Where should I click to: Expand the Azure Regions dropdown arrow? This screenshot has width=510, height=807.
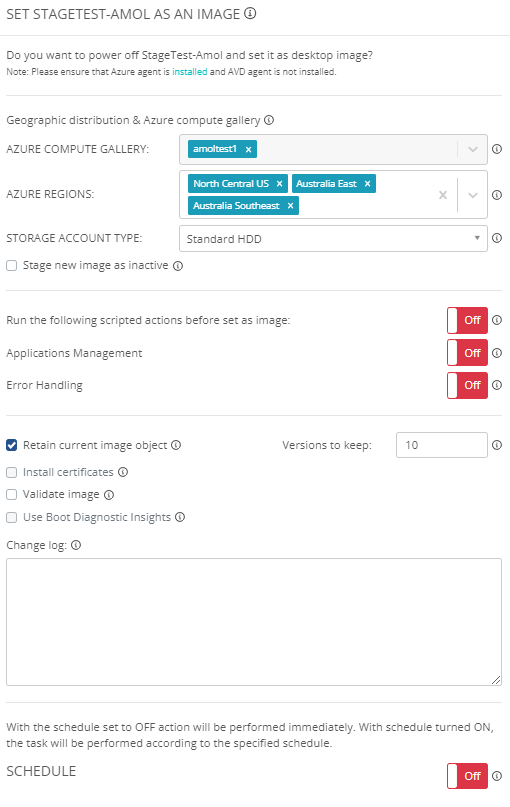473,195
